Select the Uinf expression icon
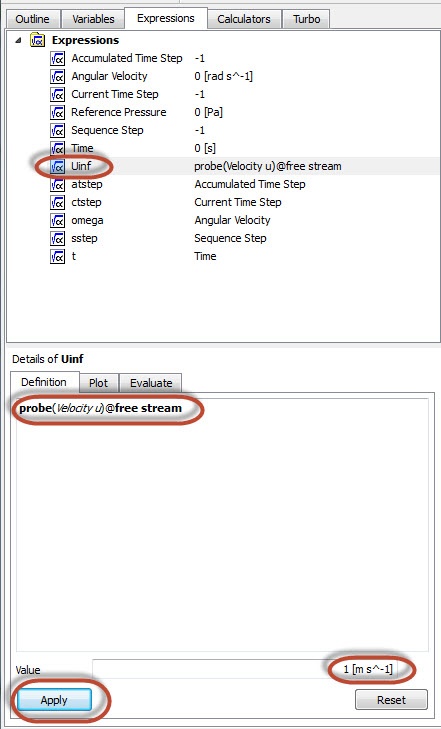The width and height of the screenshot is (441, 729). coord(58,166)
